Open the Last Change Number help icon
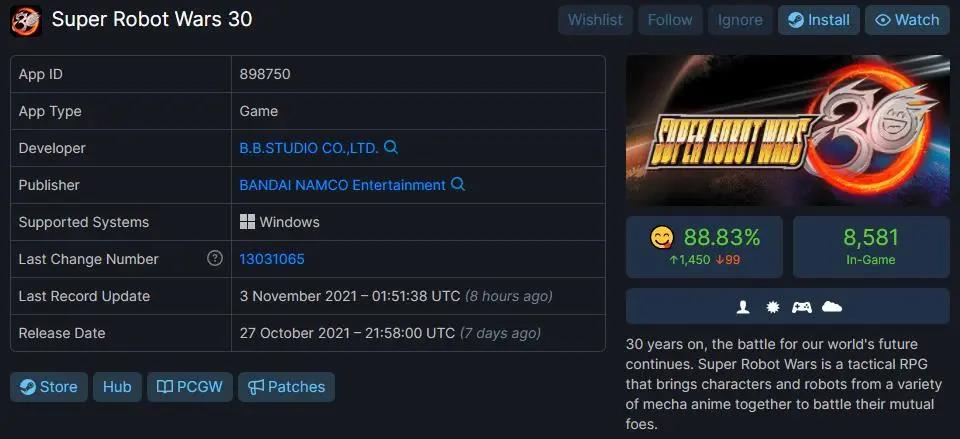The image size is (960, 439). pyautogui.click(x=215, y=258)
